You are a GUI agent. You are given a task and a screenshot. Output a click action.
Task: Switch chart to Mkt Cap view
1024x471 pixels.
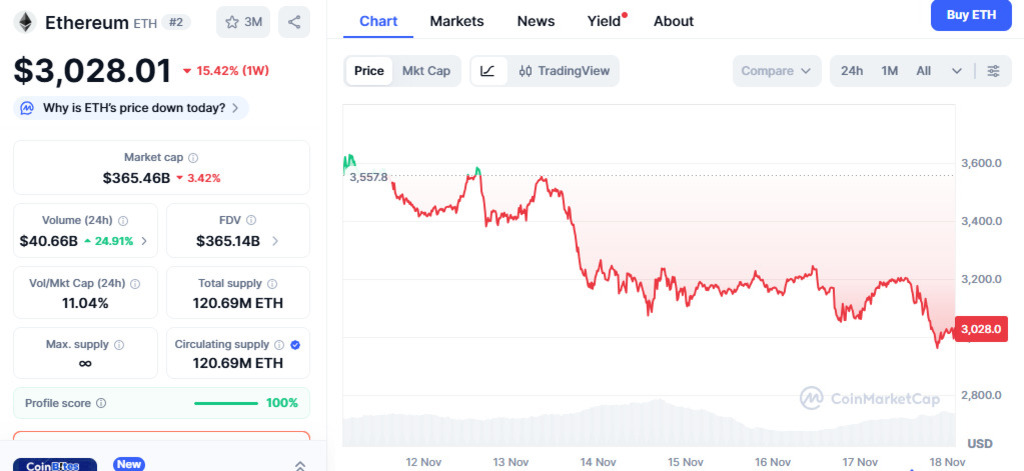(426, 71)
